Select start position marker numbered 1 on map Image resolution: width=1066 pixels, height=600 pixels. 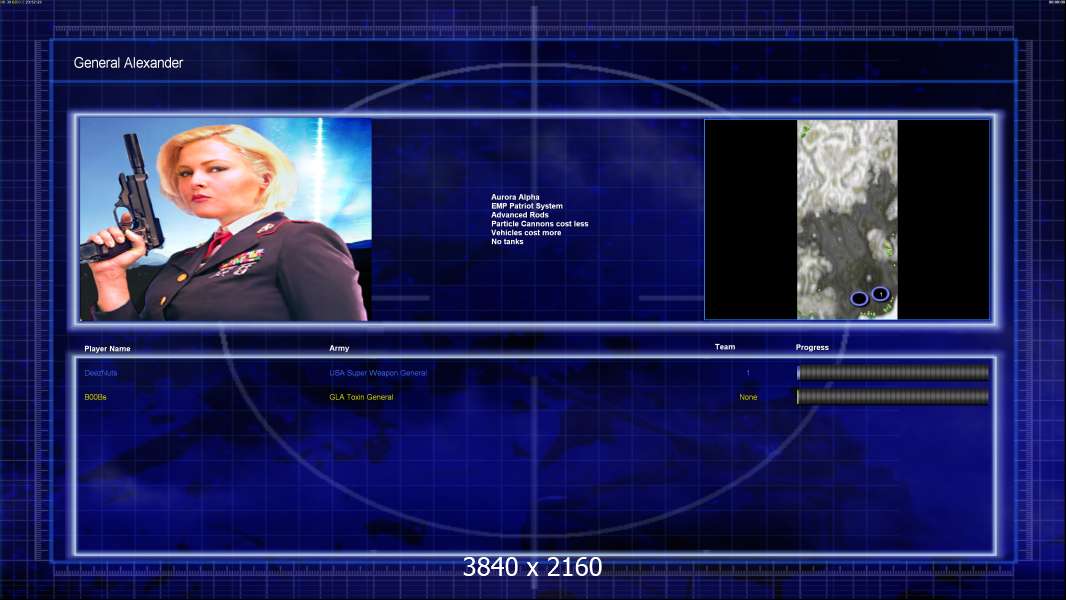pyautogui.click(x=880, y=294)
